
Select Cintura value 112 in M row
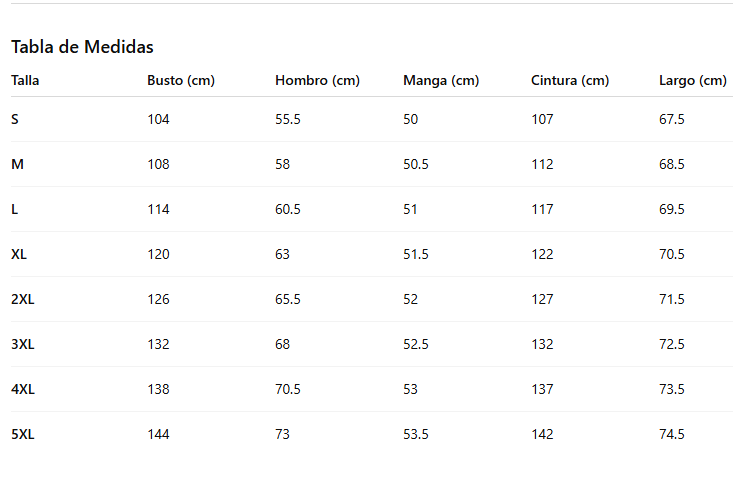(542, 164)
